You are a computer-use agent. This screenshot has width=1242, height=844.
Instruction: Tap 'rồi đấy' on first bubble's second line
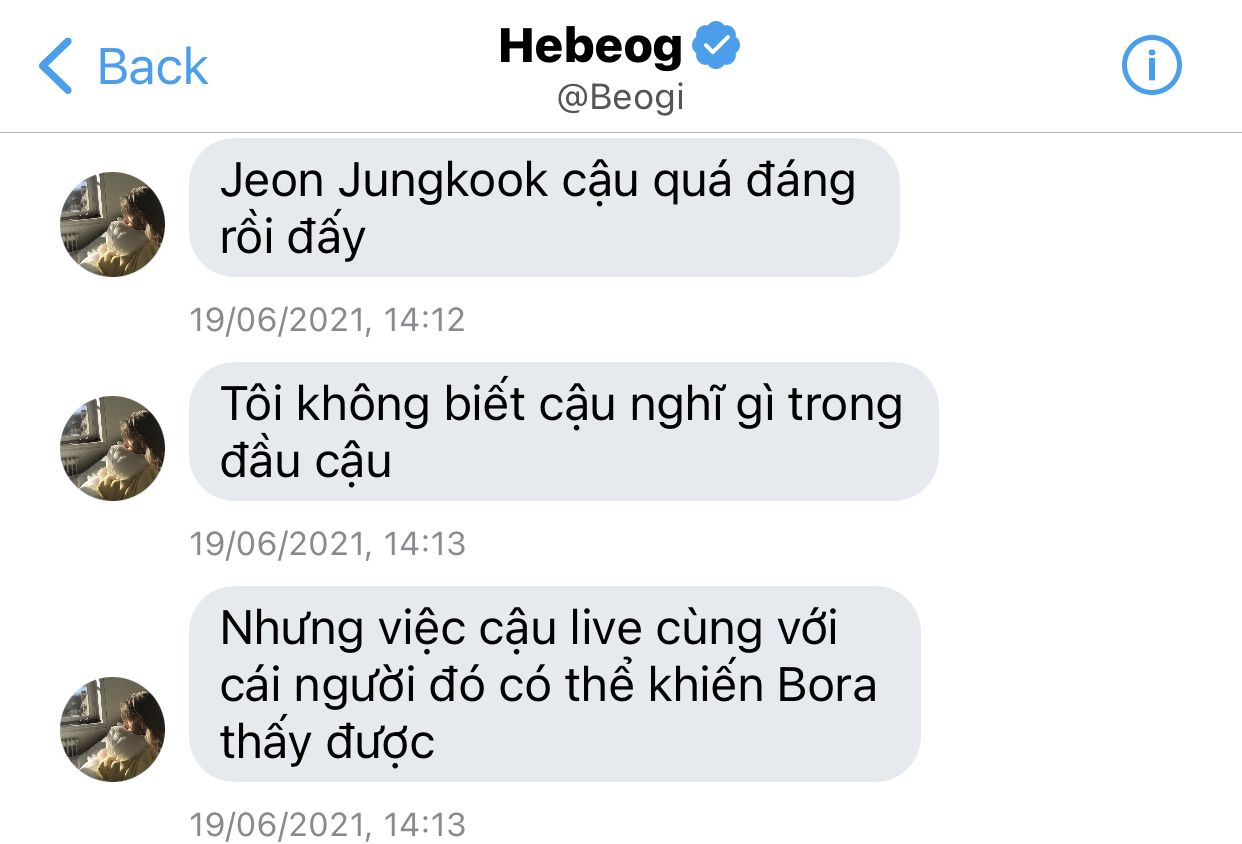[x=293, y=238]
